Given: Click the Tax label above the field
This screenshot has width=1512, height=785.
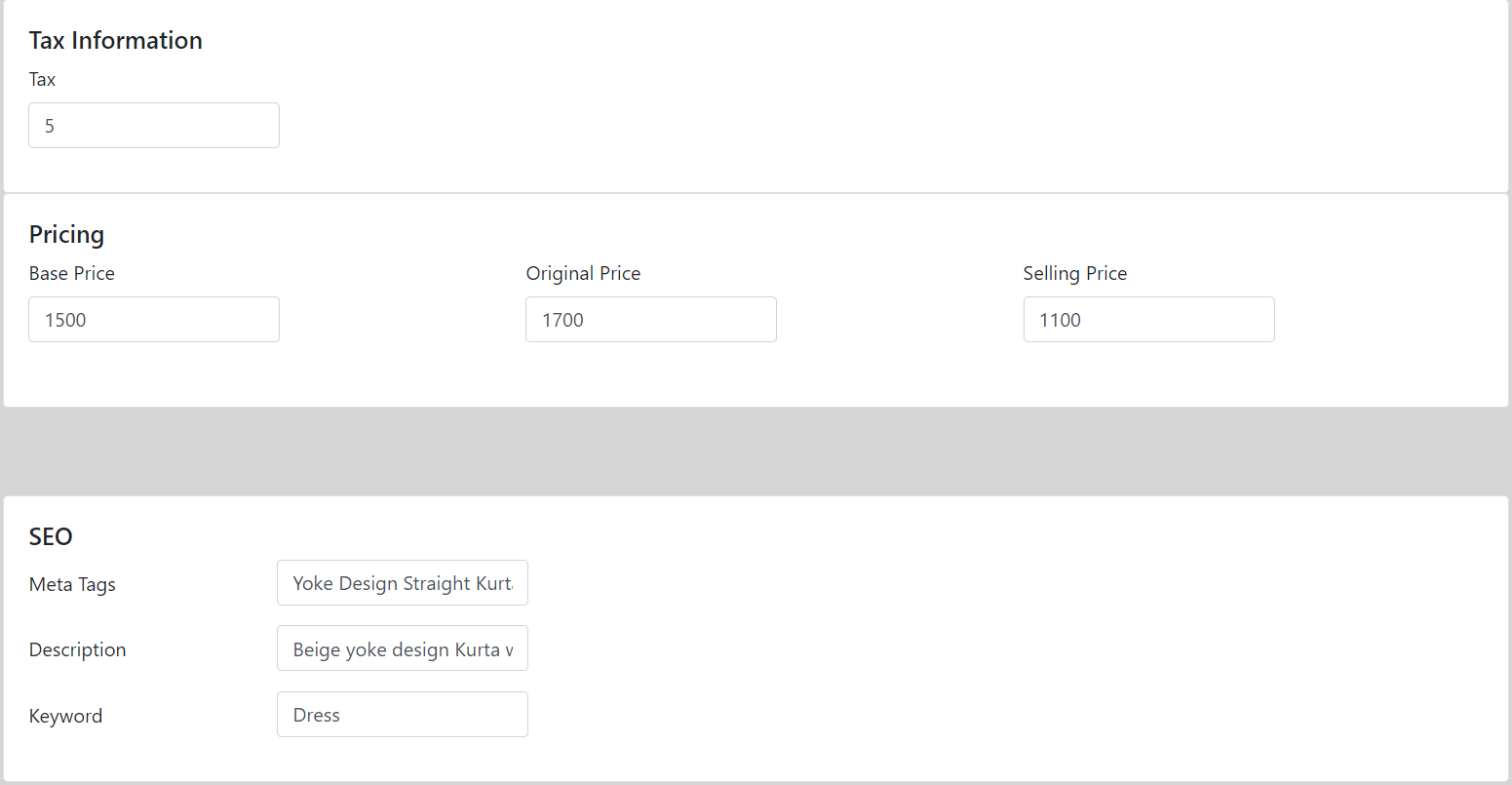Looking at the screenshot, I should [42, 80].
